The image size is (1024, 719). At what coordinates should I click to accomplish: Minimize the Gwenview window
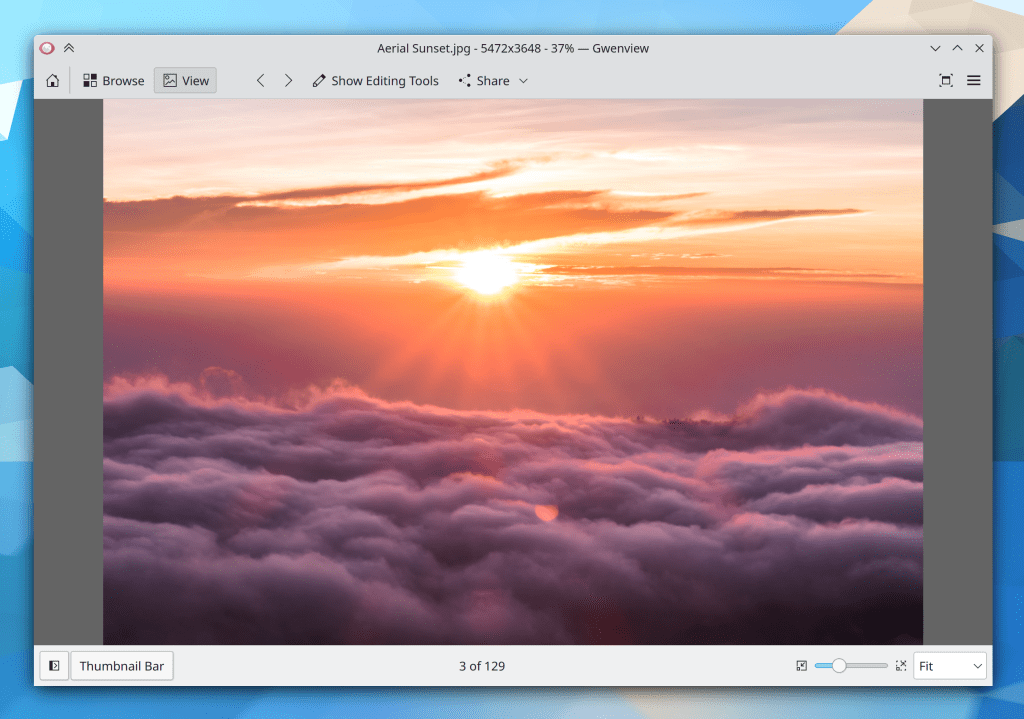[935, 48]
